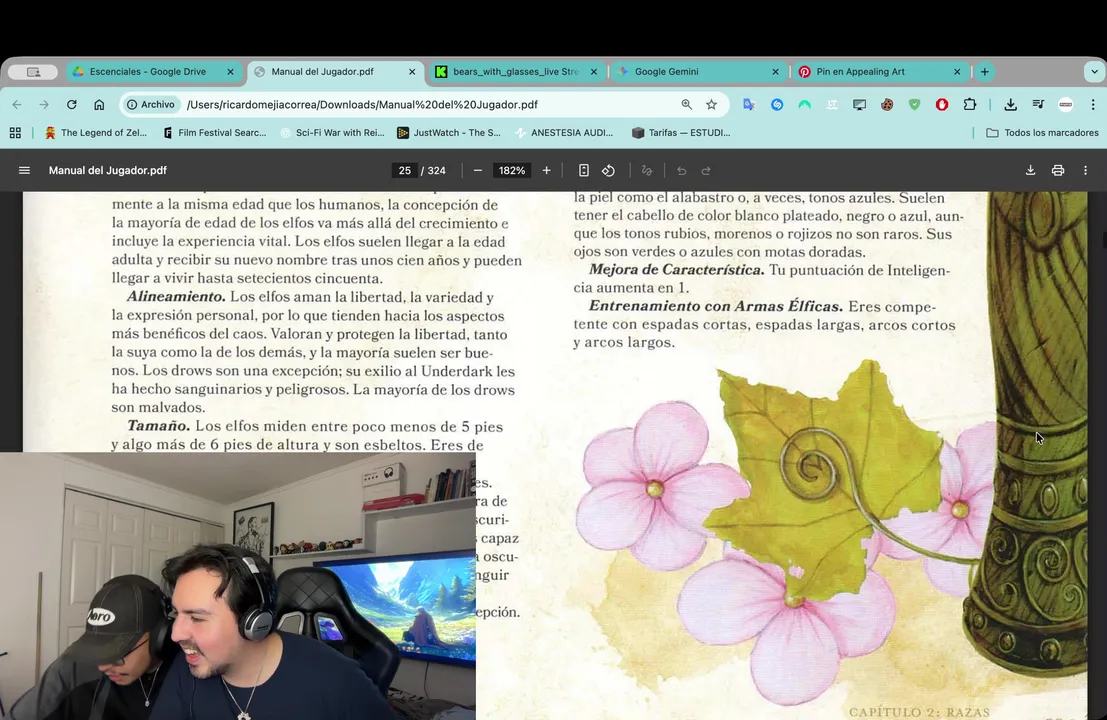This screenshot has width=1107, height=720.
Task: Switch to Escenciales - Google Drive tab
Action: click(x=154, y=71)
